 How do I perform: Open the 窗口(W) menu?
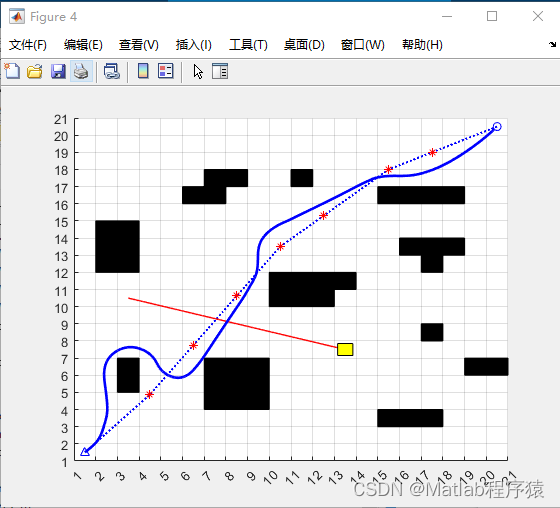[362, 45]
